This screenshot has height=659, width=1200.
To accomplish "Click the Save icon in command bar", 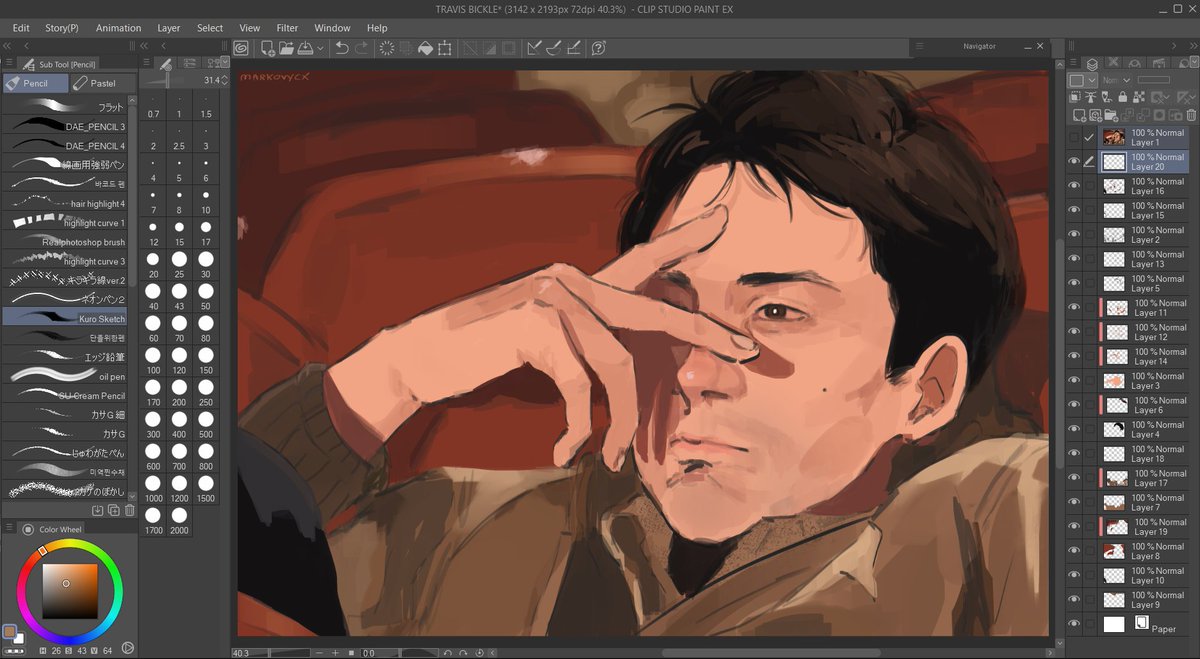I will pyautogui.click(x=305, y=48).
